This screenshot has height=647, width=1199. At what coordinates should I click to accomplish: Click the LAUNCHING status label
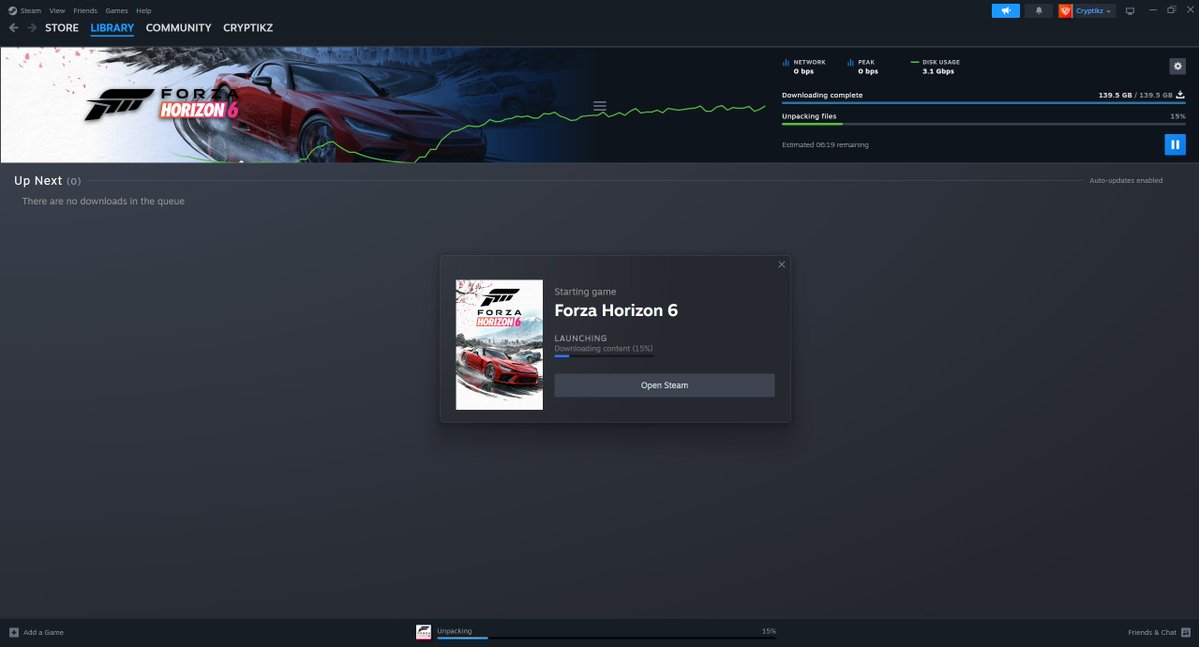point(580,338)
